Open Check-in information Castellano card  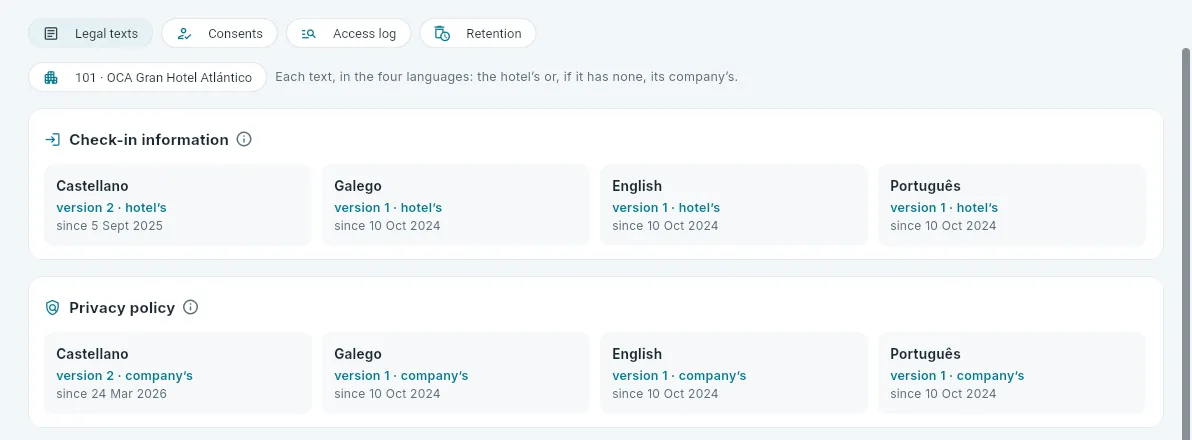pos(178,205)
